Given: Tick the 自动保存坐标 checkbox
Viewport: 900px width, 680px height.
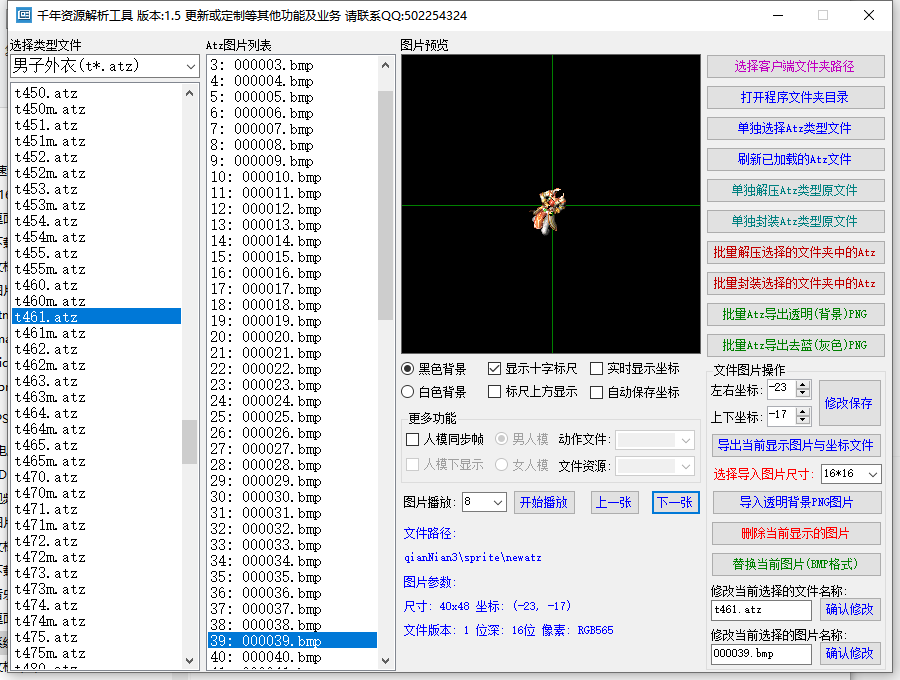Looking at the screenshot, I should coord(597,392).
